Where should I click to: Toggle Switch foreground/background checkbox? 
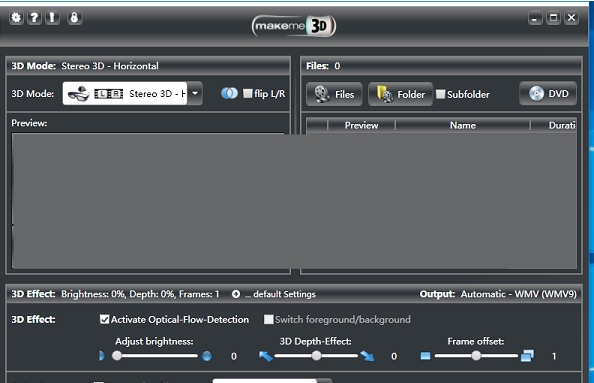point(269,319)
